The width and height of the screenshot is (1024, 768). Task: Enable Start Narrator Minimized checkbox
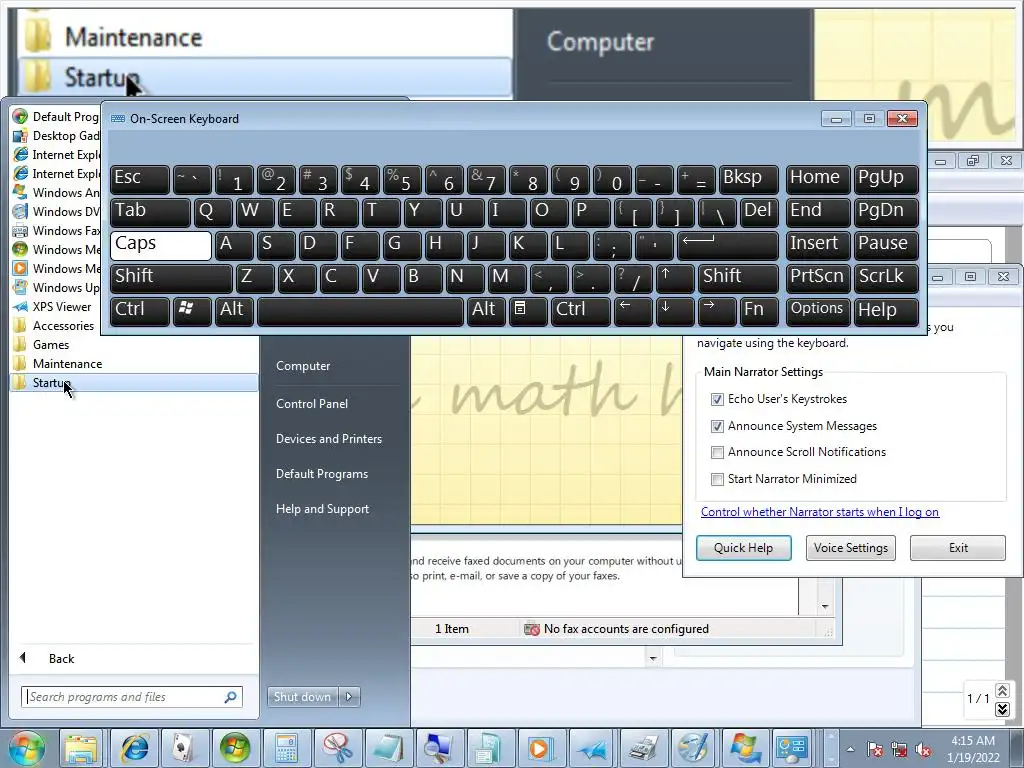point(717,479)
